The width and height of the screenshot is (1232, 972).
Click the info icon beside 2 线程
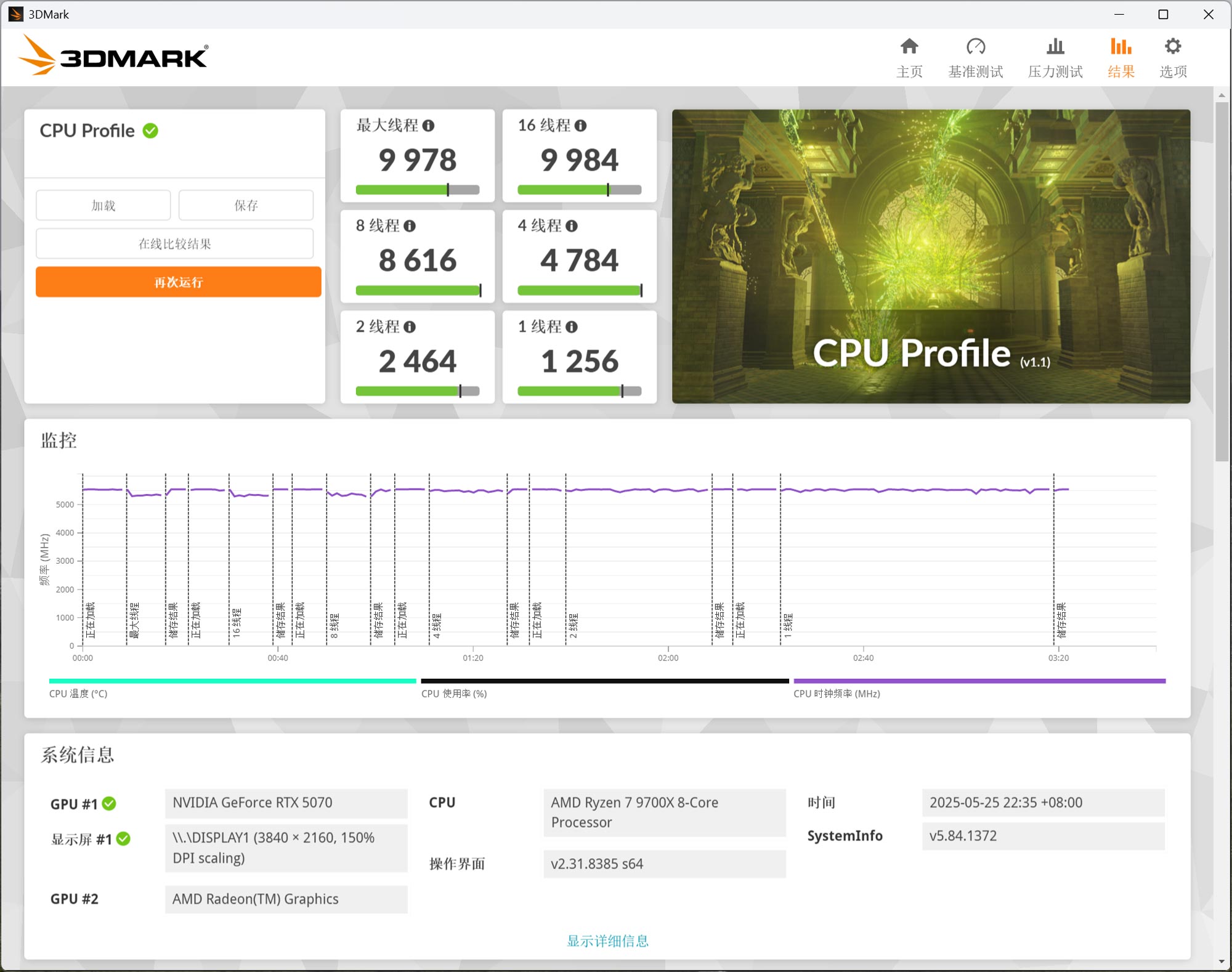(x=410, y=327)
